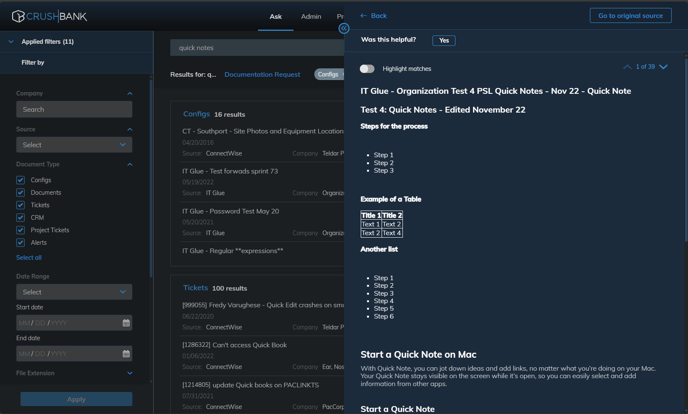Switch to the Admin tab

coord(311,17)
